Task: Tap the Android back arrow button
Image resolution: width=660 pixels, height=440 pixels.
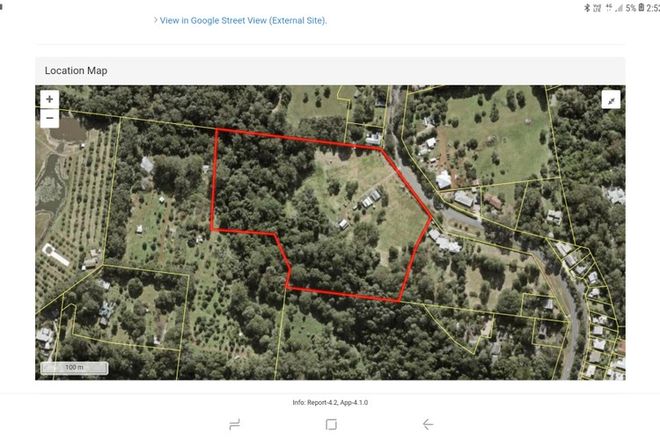Action: 428,424
